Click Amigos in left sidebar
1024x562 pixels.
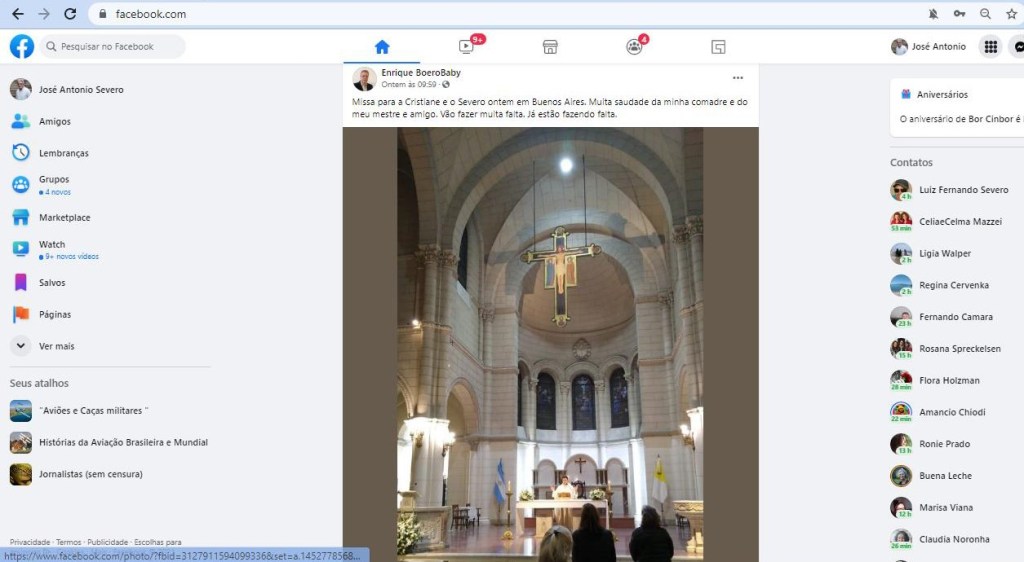55,122
